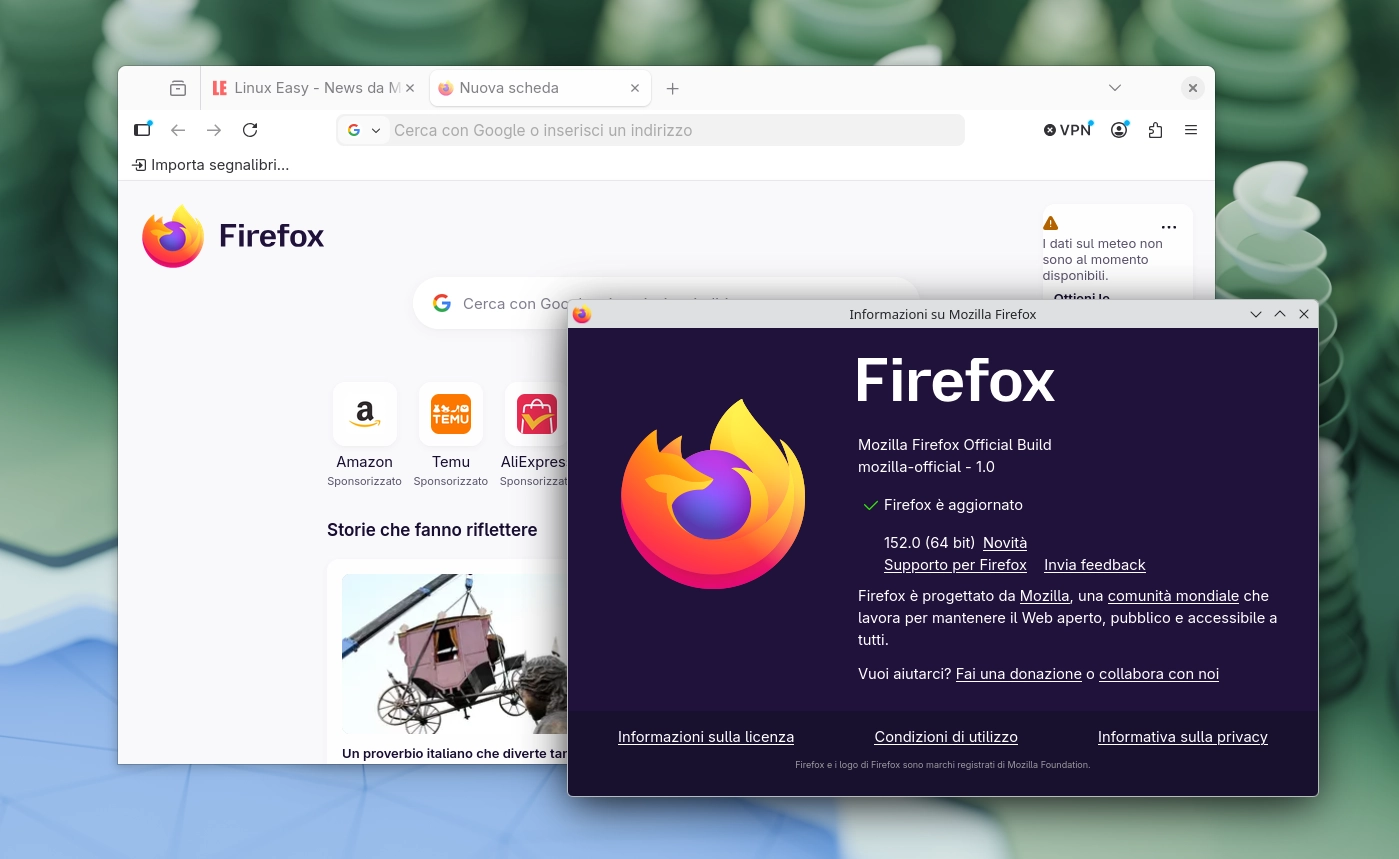Click Fai una donazione link
Screen dimensions: 1399x859
coord(1018,674)
